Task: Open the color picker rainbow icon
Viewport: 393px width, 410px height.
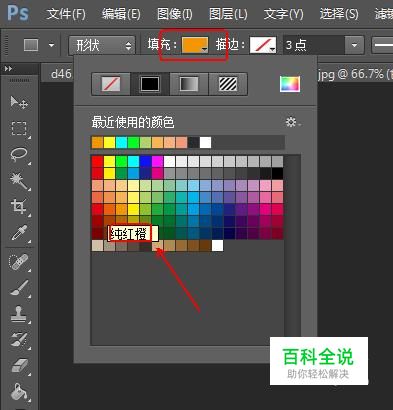Action: tap(290, 84)
